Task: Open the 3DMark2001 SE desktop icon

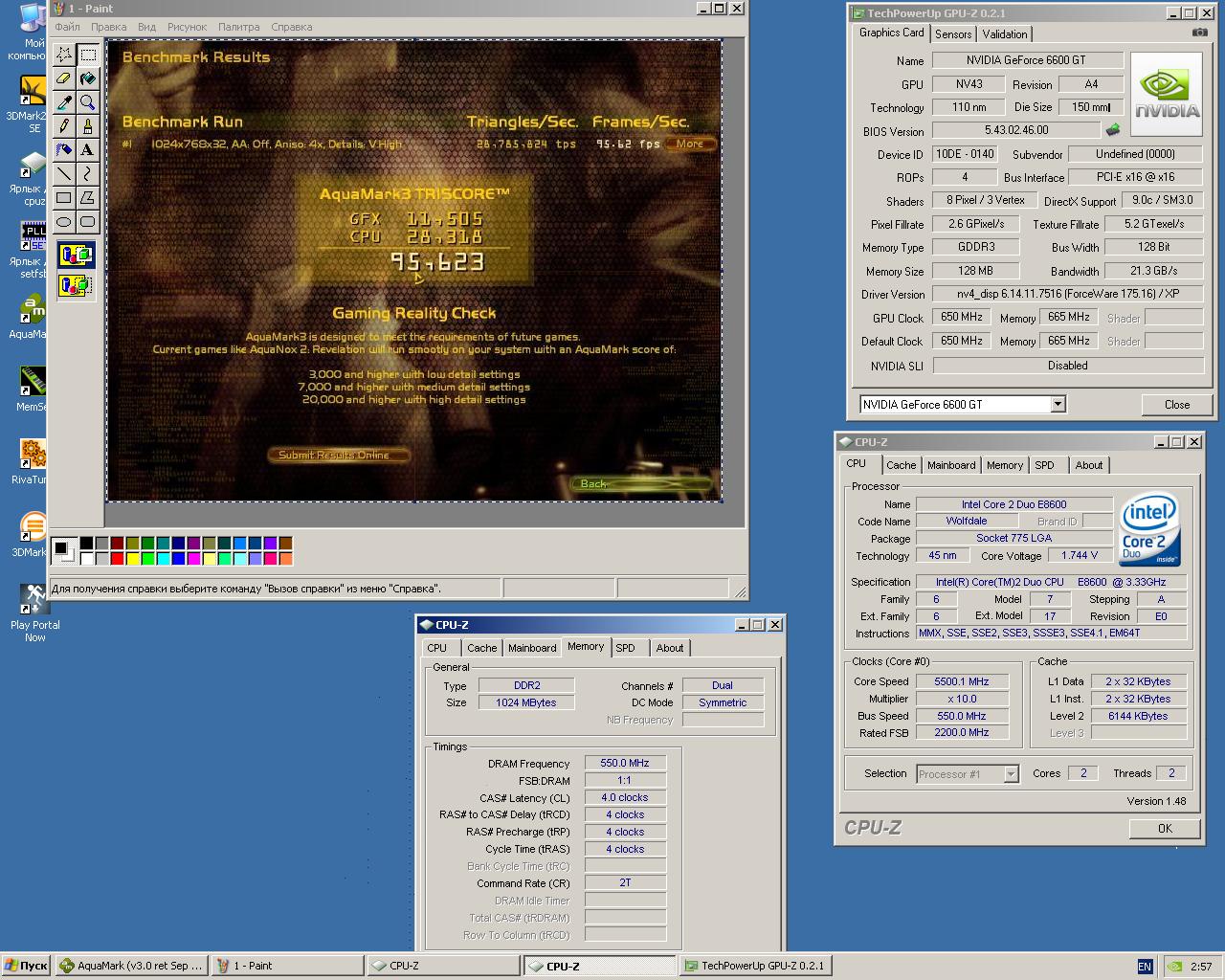Action: click(x=33, y=104)
